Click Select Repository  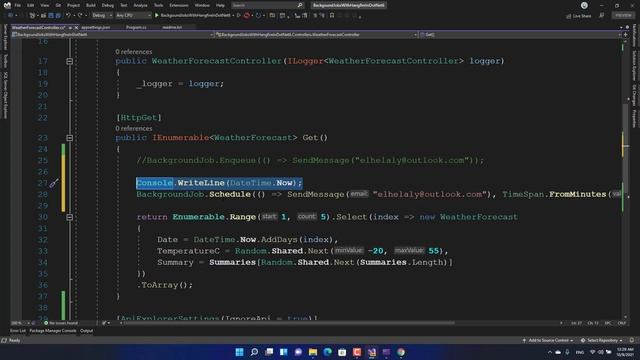[602, 340]
